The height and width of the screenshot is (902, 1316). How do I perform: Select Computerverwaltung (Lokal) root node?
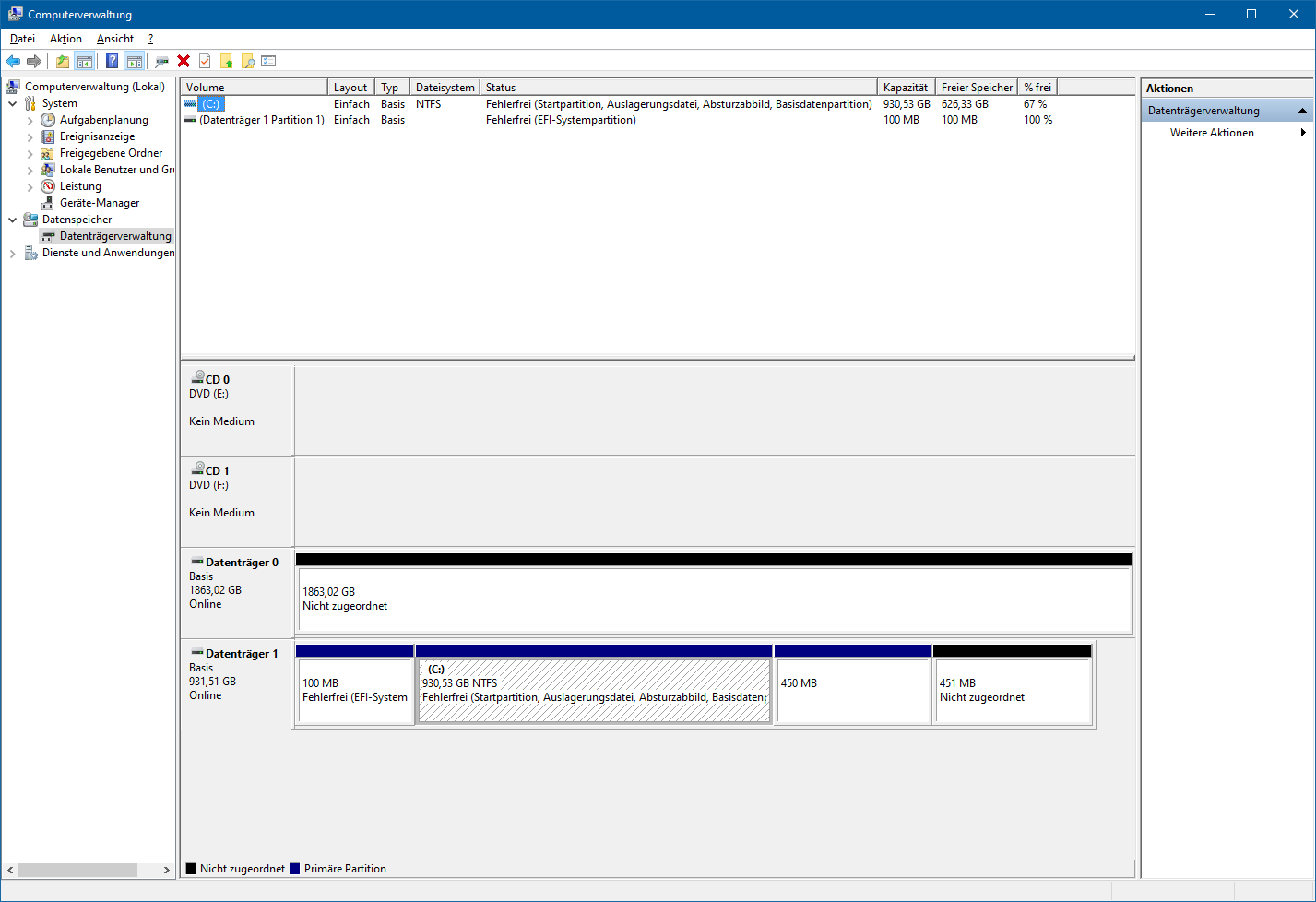(95, 87)
